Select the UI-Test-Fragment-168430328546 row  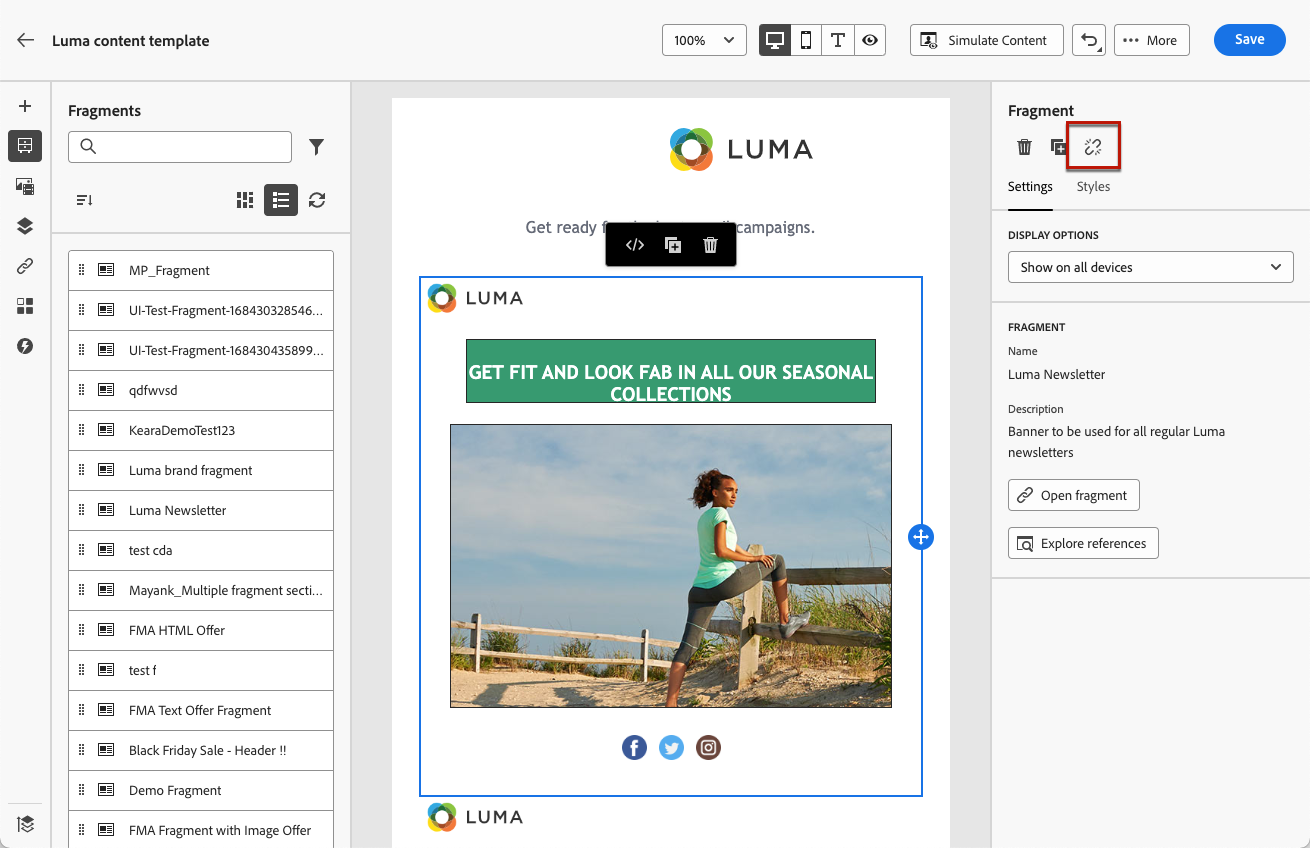pos(201,310)
